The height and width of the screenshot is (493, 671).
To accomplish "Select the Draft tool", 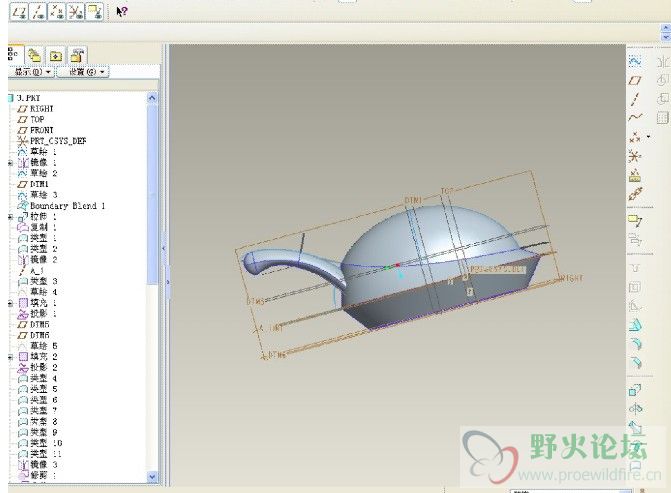I will 635,325.
